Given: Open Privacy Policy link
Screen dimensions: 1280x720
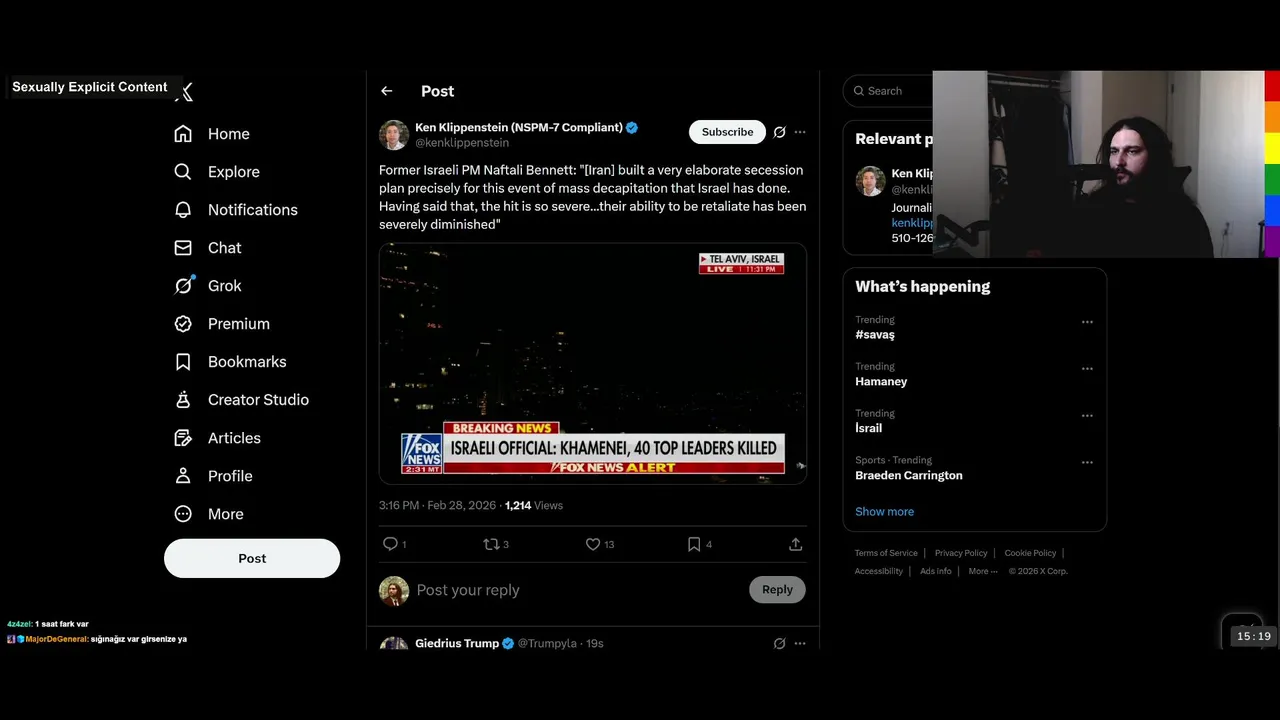Looking at the screenshot, I should [x=961, y=553].
